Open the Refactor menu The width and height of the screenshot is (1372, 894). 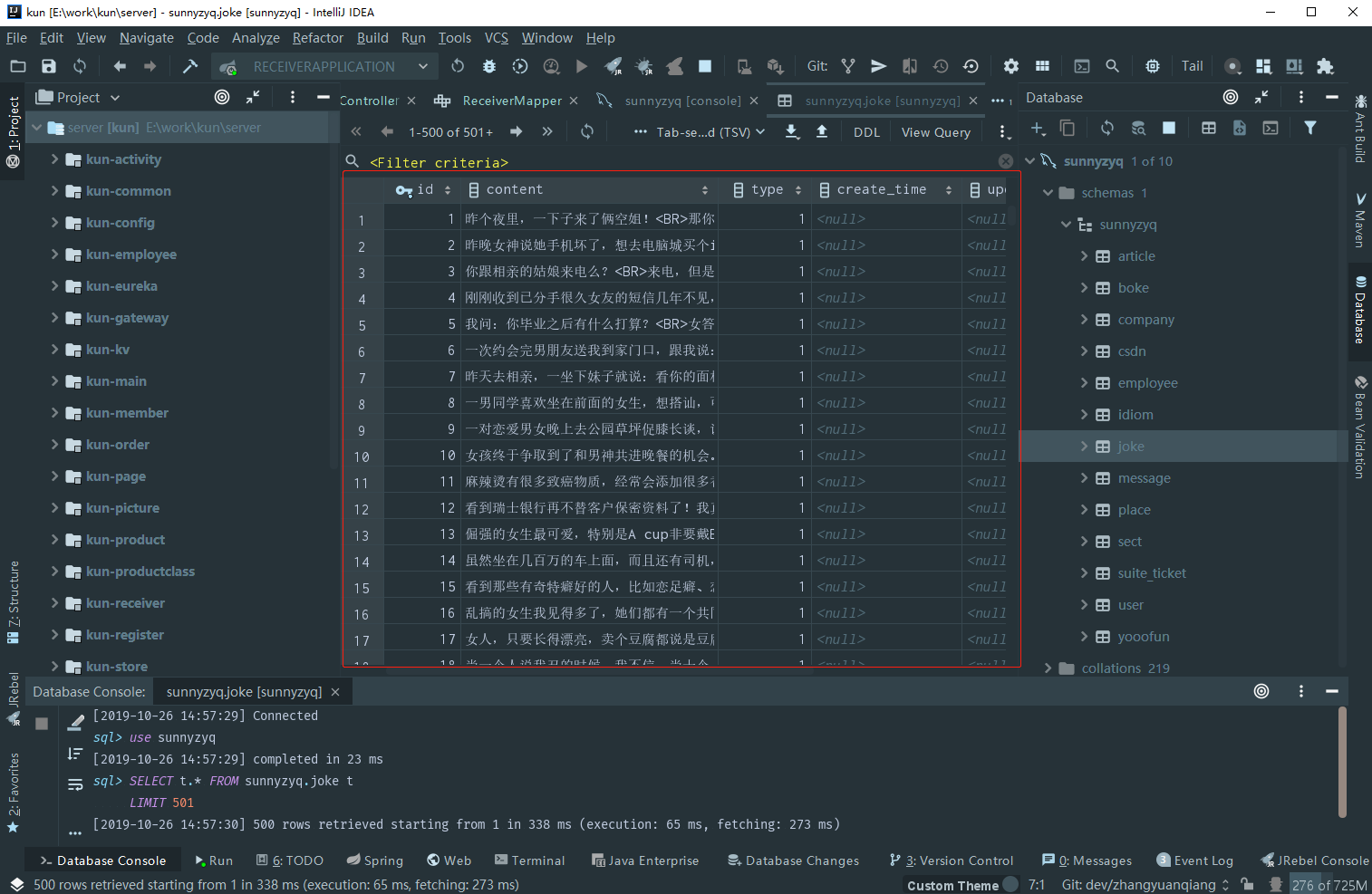pos(318,38)
